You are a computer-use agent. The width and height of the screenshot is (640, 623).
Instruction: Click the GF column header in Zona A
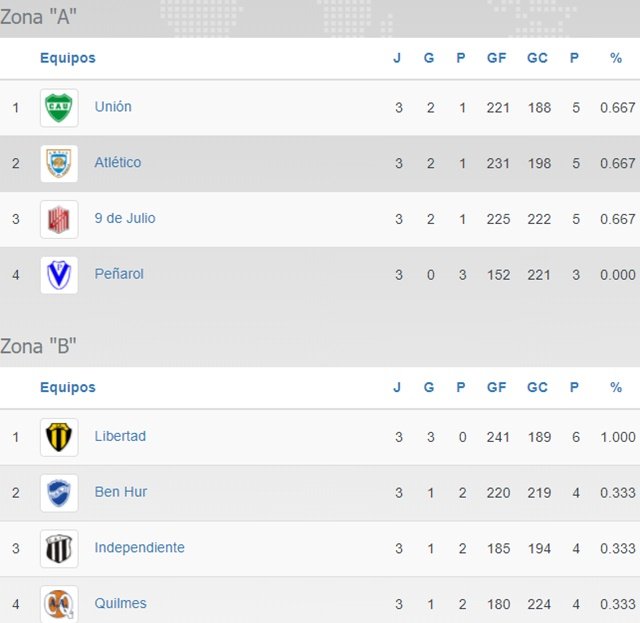496,58
